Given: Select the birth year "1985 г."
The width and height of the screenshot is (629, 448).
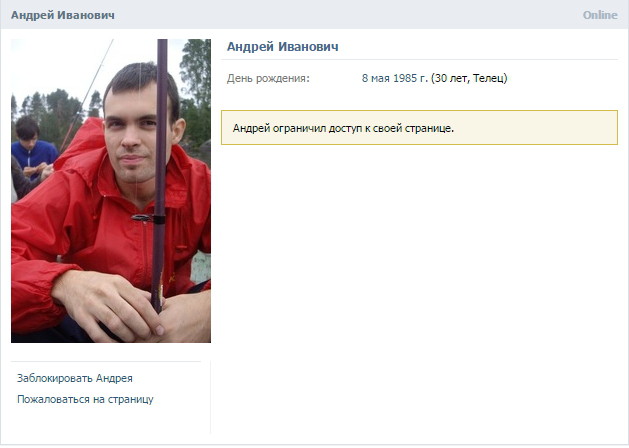Looking at the screenshot, I should tap(410, 78).
